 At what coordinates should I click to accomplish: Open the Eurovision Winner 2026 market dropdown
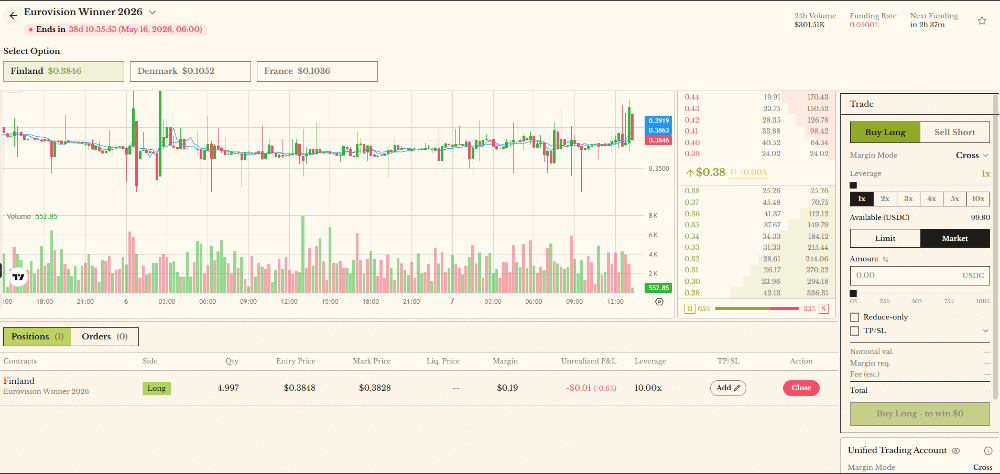[x=152, y=12]
